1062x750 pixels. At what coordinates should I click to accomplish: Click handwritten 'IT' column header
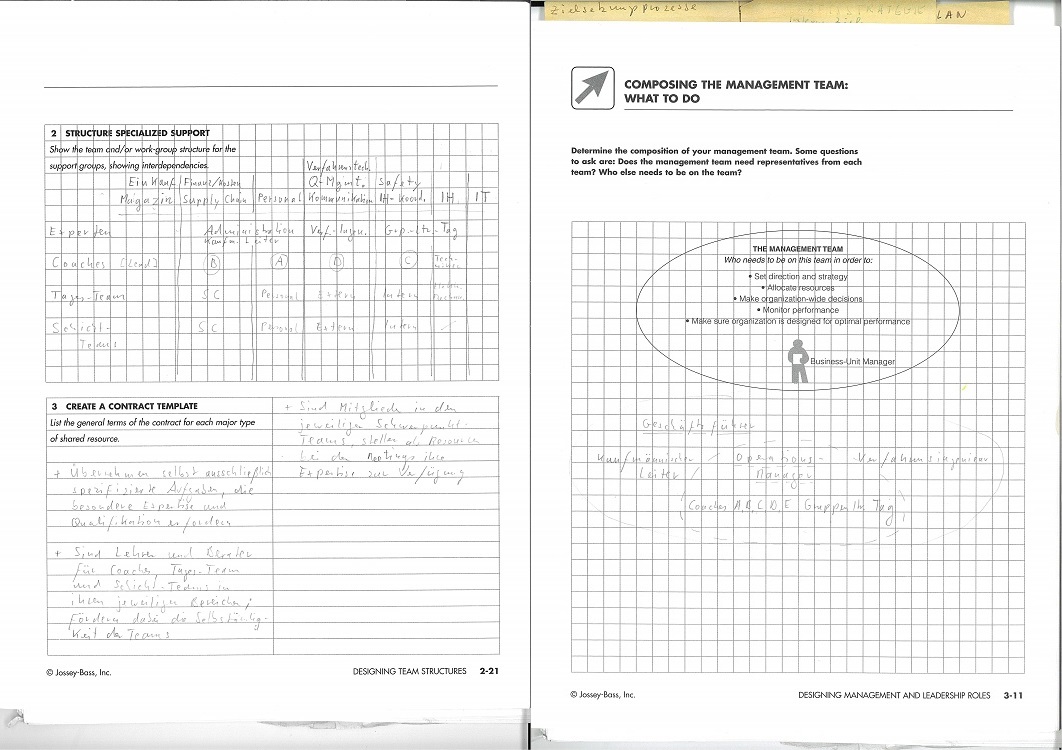[x=482, y=197]
